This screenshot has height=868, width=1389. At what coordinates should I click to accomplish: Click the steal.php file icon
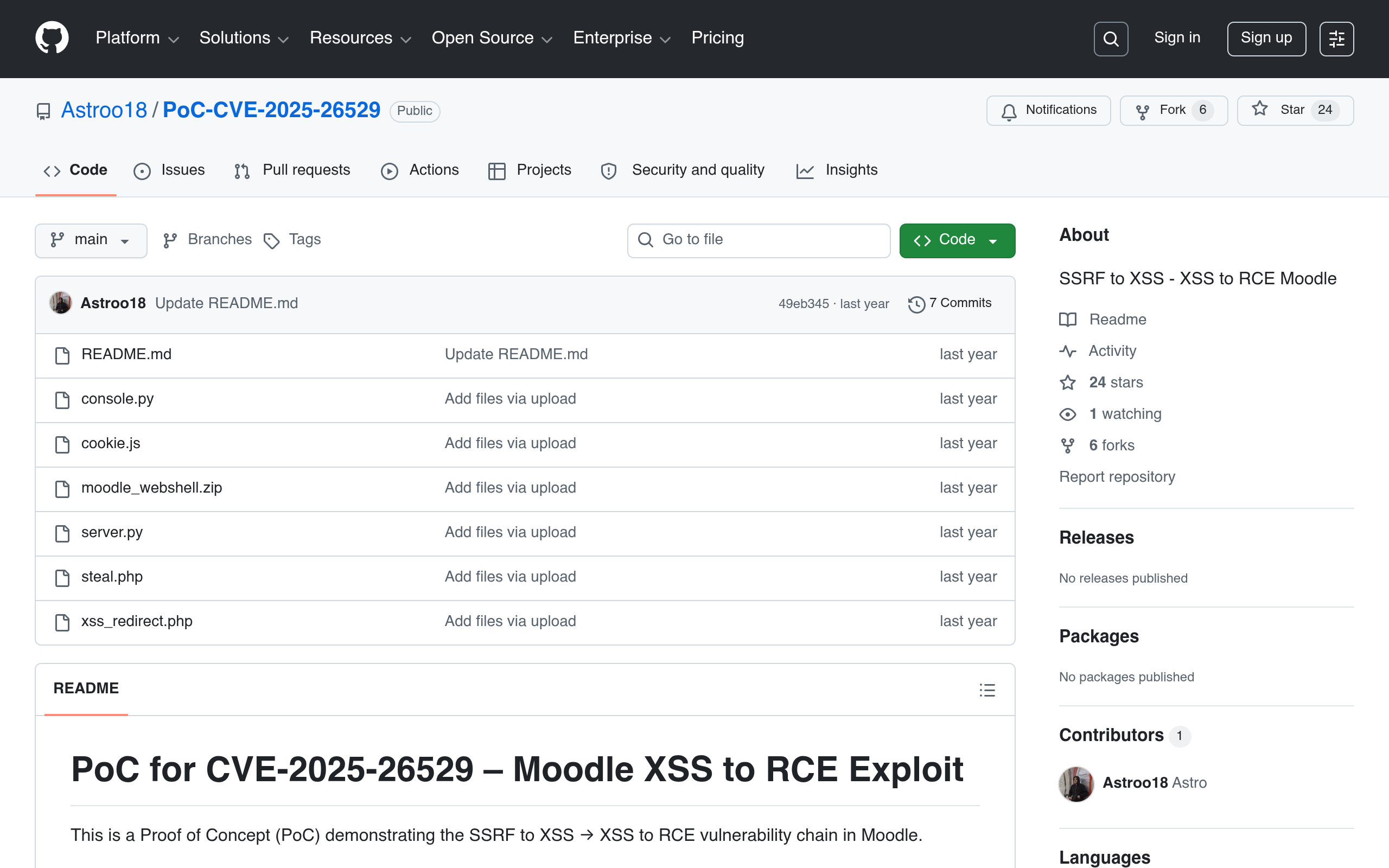(x=62, y=578)
